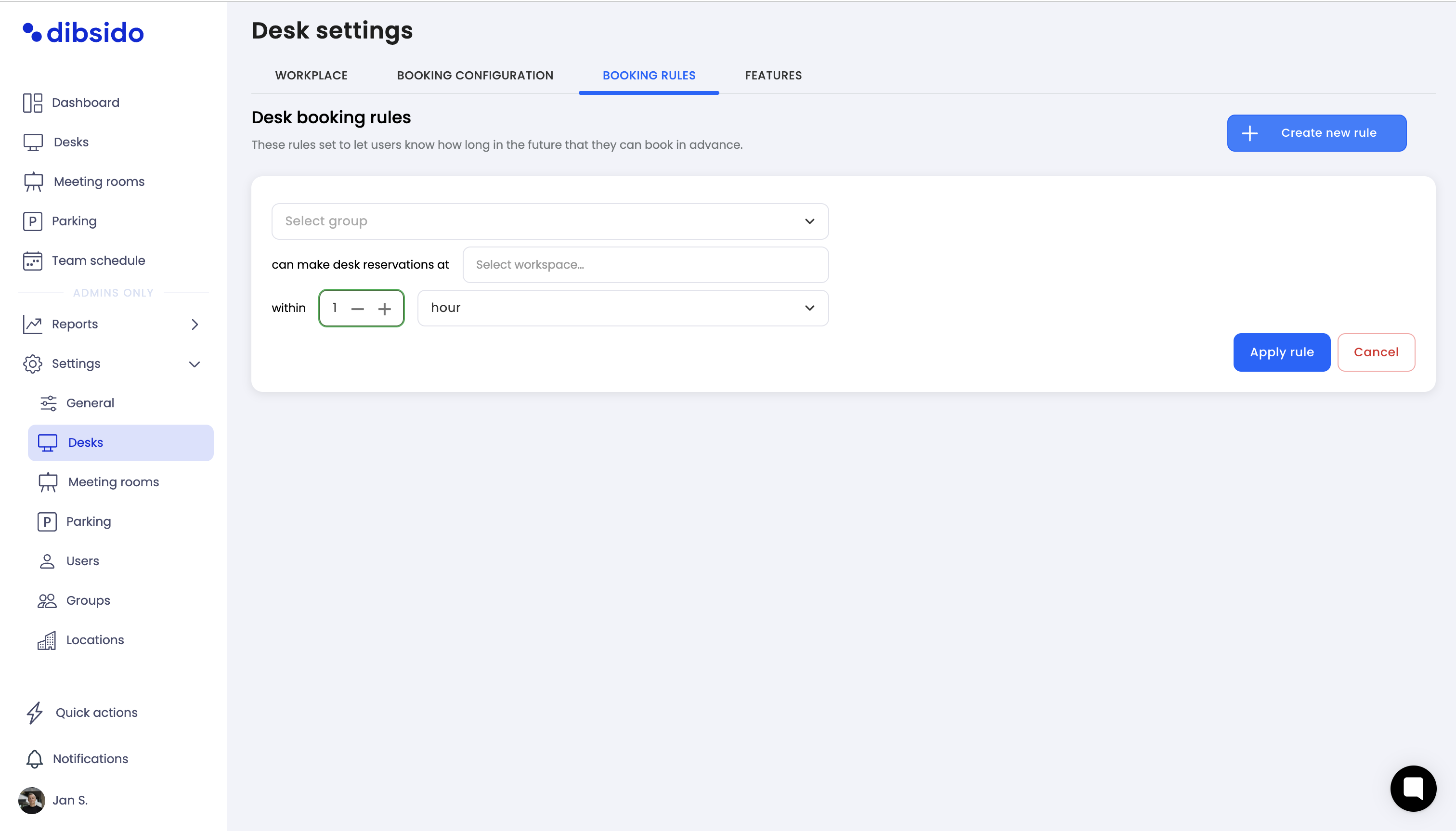Click the Notifications bell icon

[x=34, y=759]
